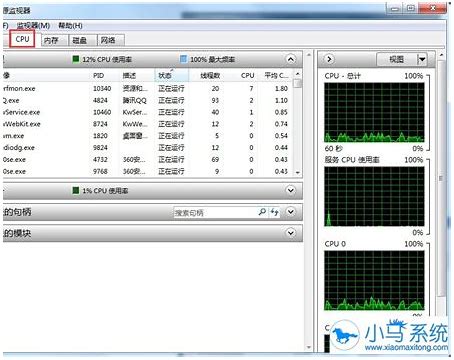Click the average CPU value 1.80
454x360 pixels.
[281, 89]
